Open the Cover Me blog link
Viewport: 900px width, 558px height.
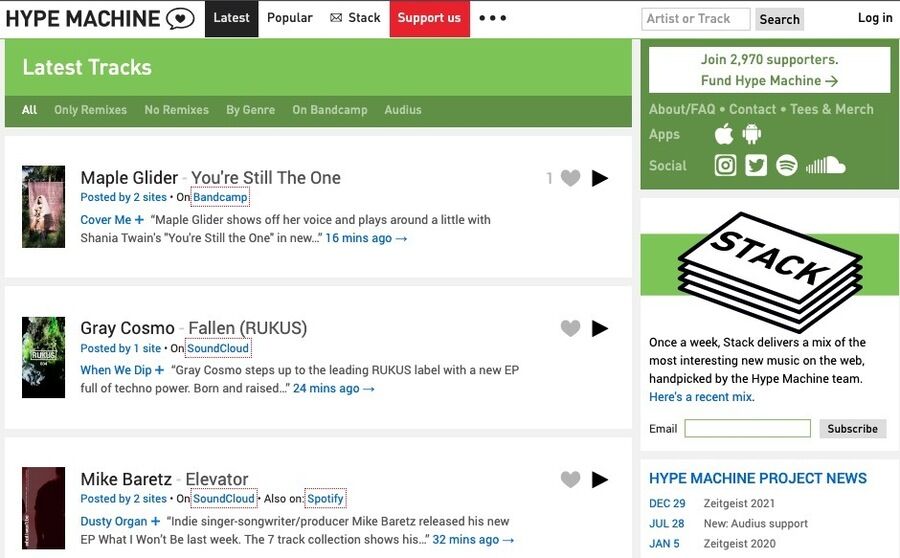pyautogui.click(x=106, y=220)
